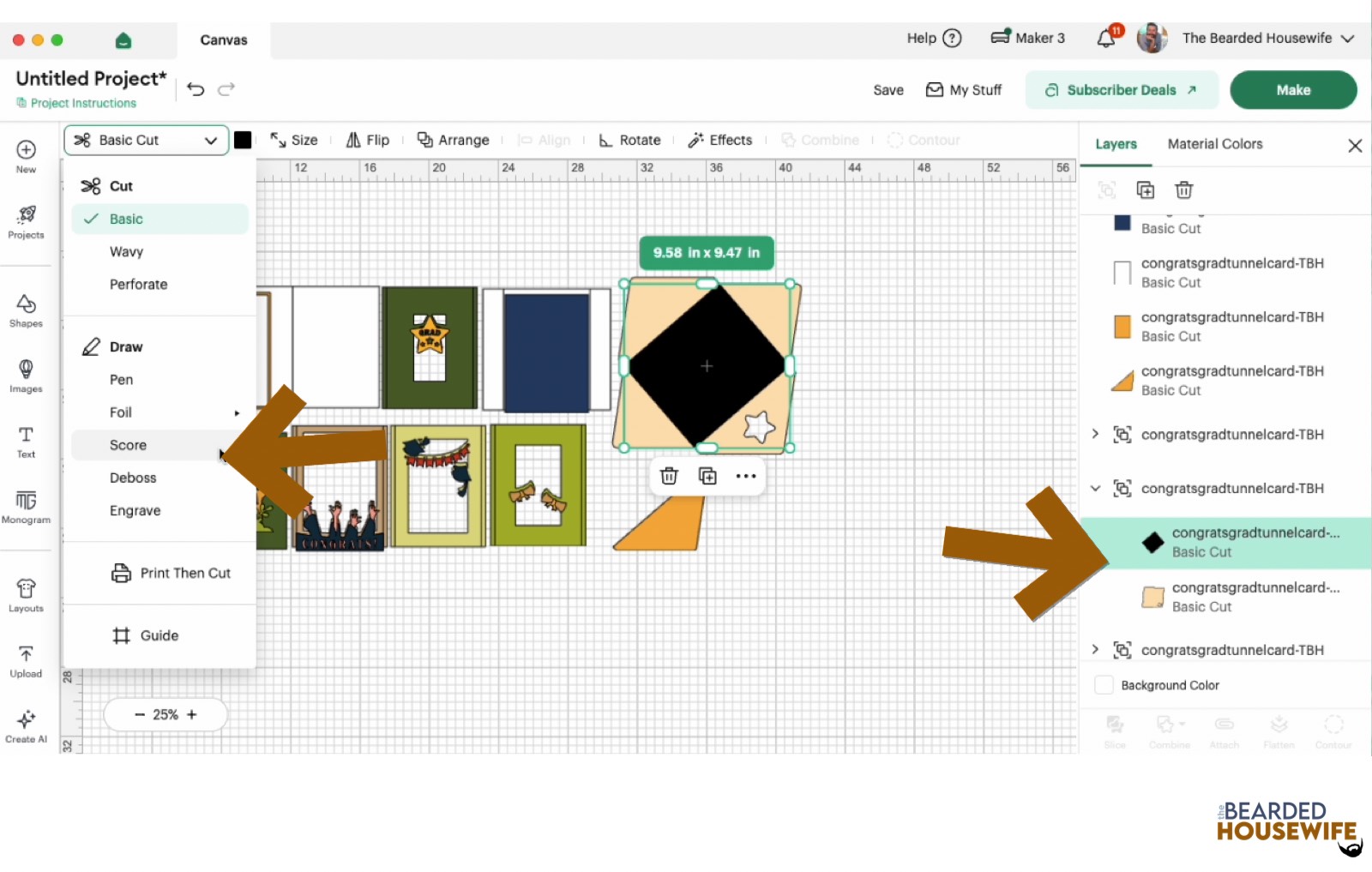Choose Score operation
The height and width of the screenshot is (872, 1372).
(x=160, y=445)
